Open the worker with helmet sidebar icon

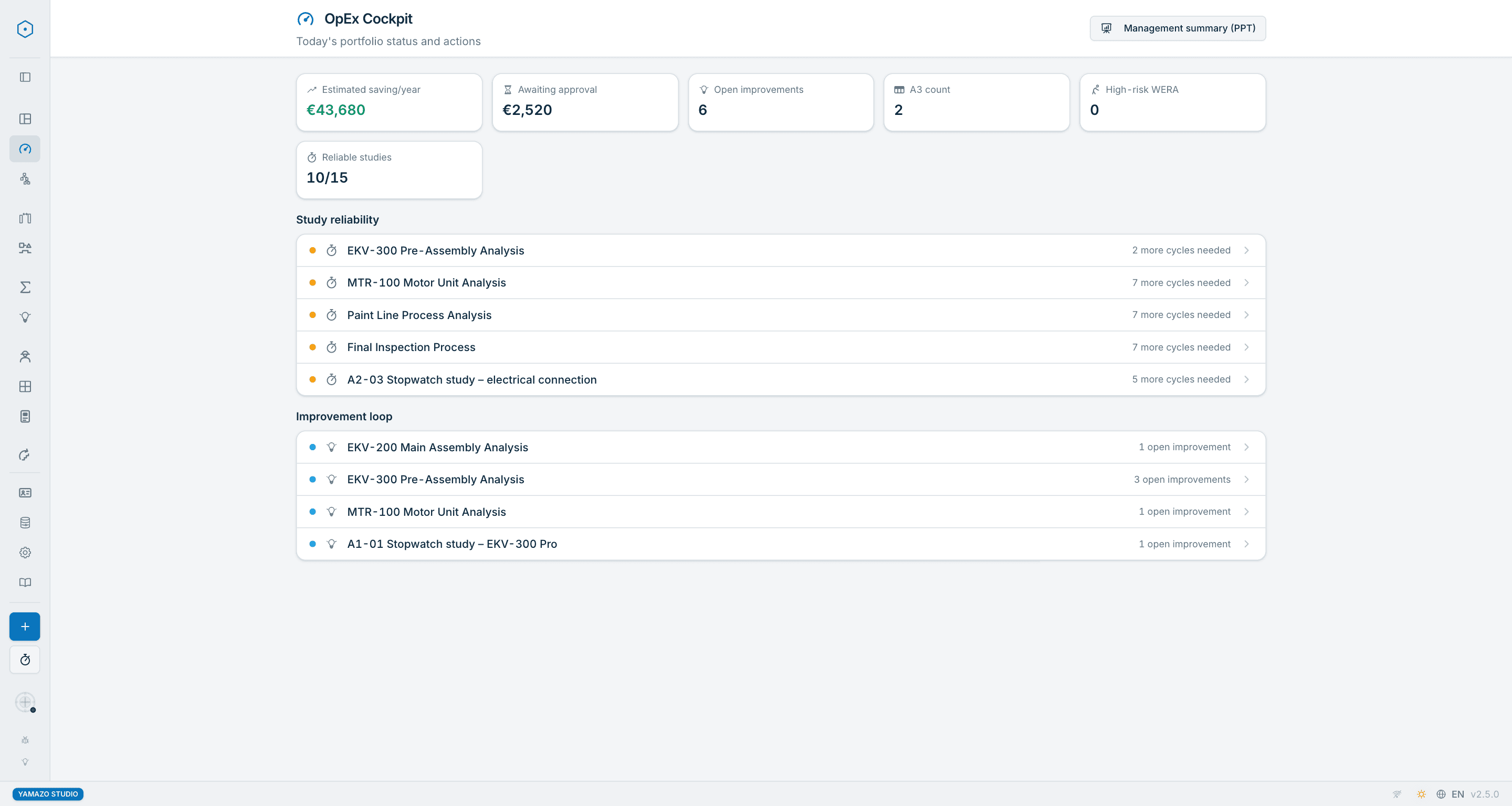[25, 356]
